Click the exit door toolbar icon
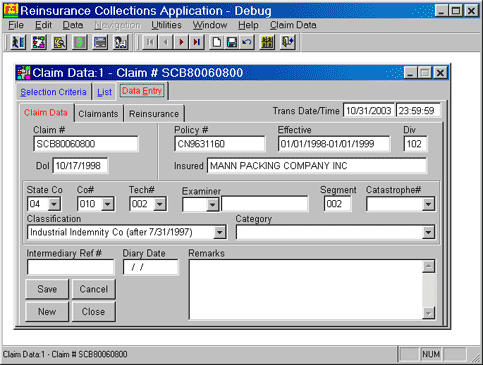This screenshot has height=365, width=483. click(288, 42)
